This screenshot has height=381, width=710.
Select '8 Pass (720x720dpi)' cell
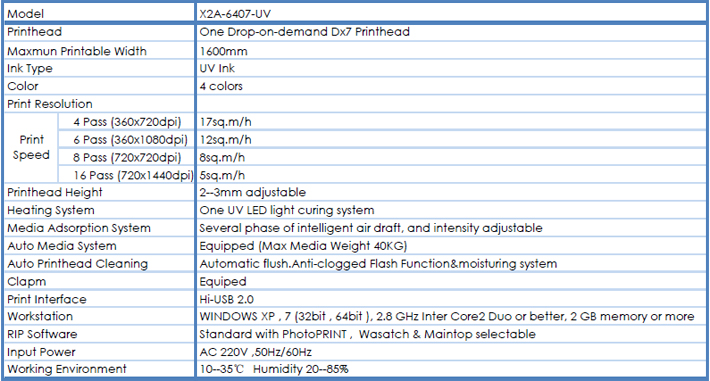(126, 157)
